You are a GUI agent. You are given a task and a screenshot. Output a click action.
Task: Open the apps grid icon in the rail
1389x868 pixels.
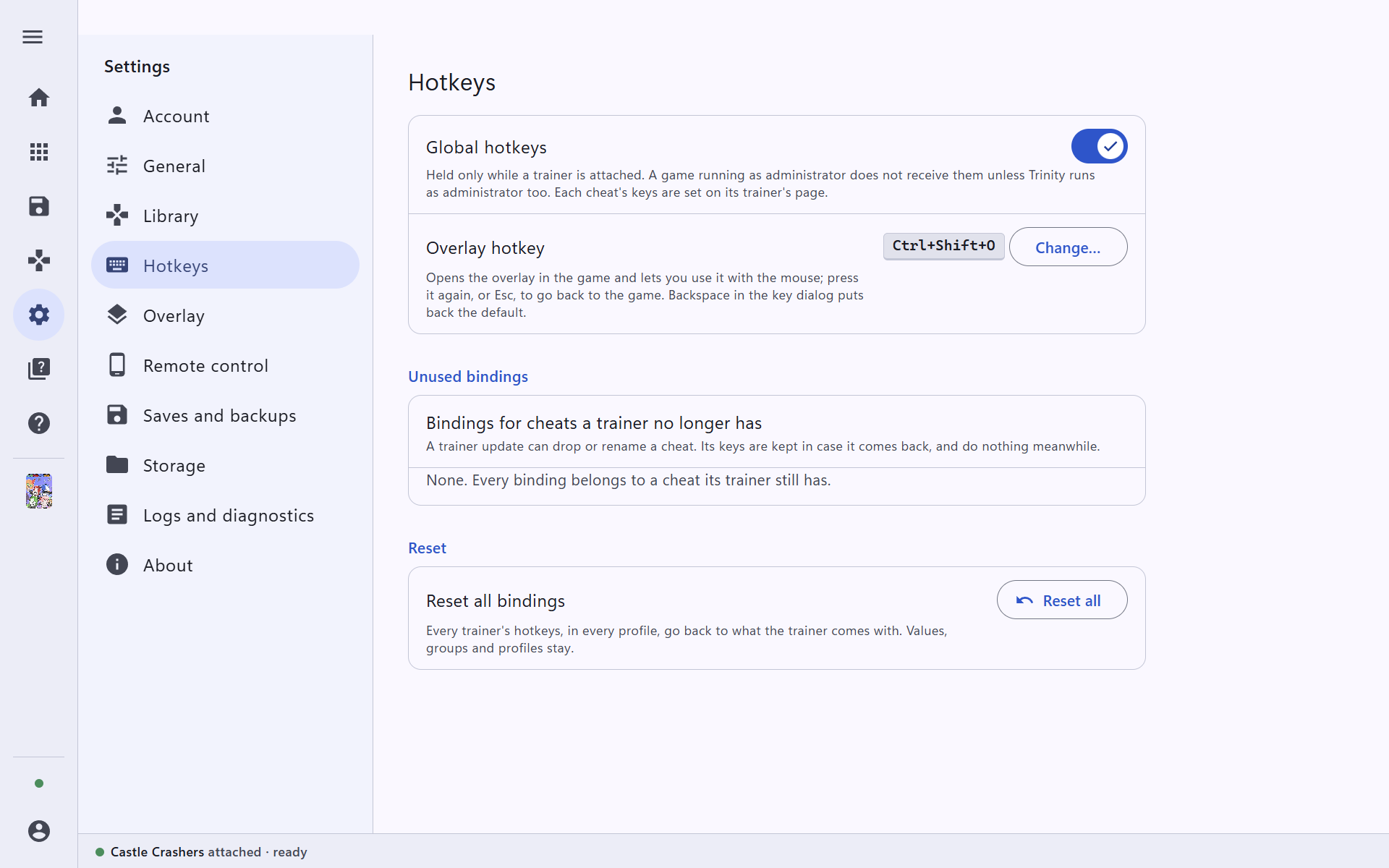tap(39, 152)
